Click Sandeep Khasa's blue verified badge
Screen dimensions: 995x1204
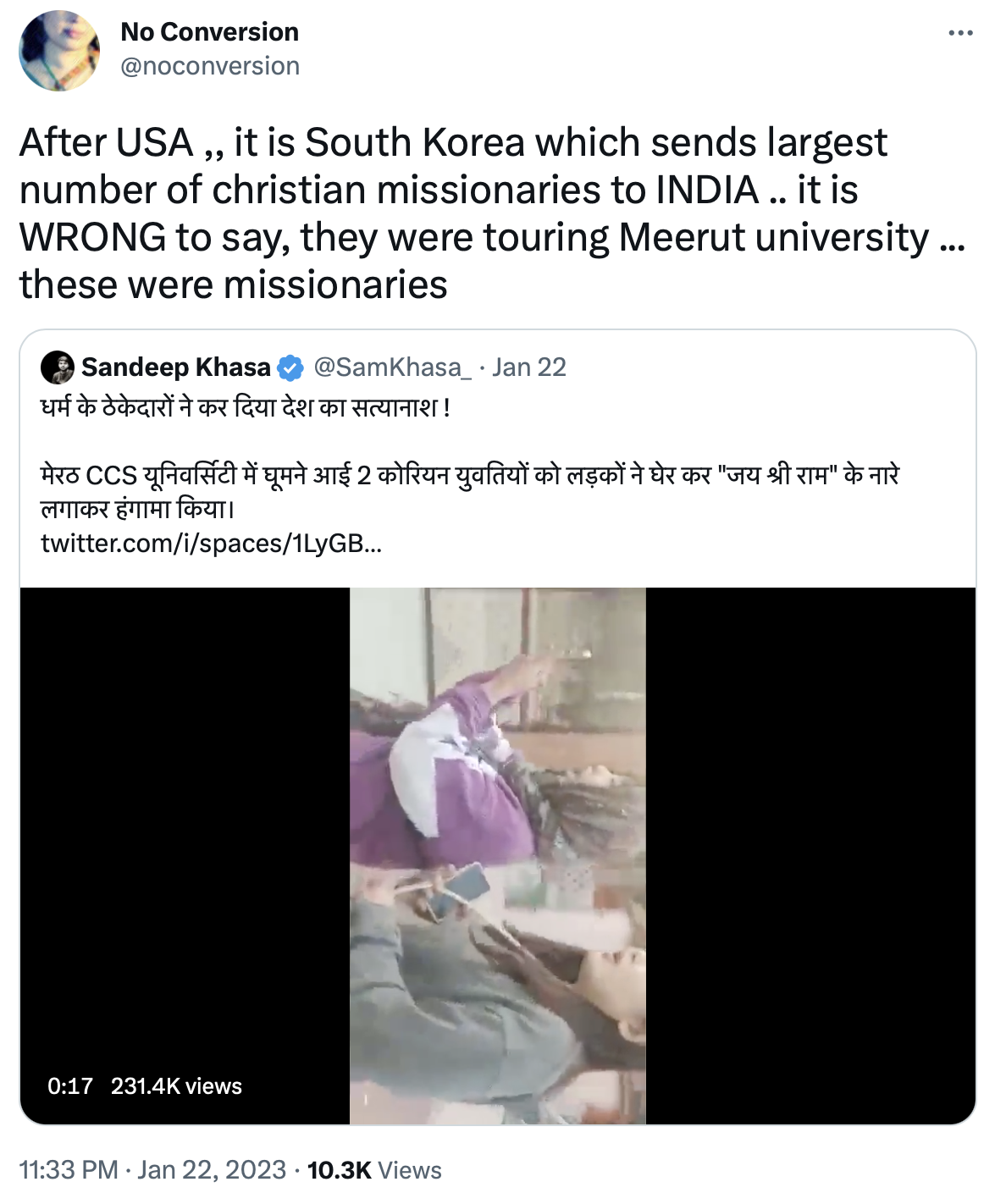tap(290, 367)
